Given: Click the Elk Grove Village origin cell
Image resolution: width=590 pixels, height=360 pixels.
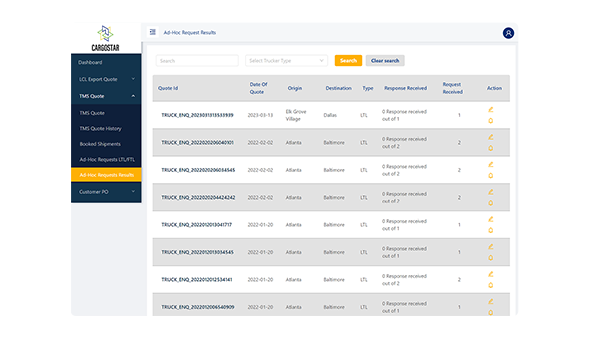Looking at the screenshot, I should click(296, 115).
